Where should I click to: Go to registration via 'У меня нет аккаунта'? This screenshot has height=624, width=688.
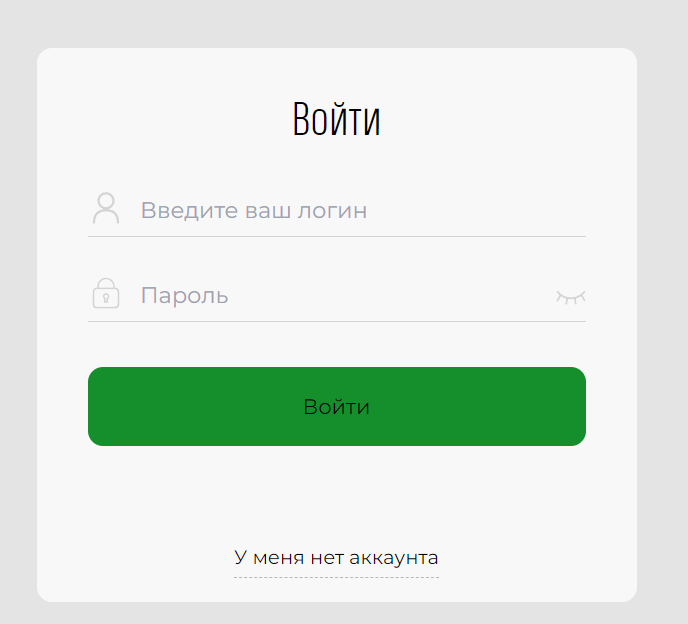(x=336, y=558)
